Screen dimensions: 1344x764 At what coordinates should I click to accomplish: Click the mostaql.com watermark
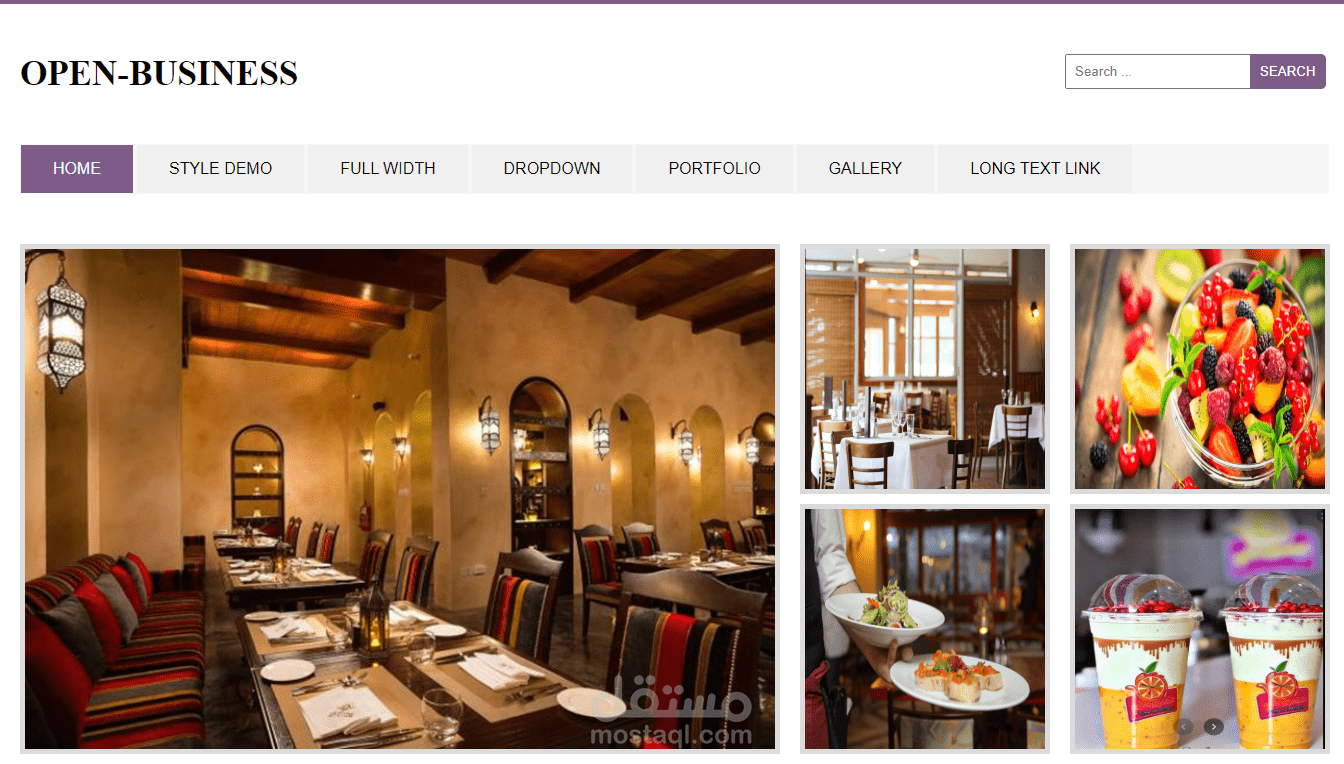point(671,712)
